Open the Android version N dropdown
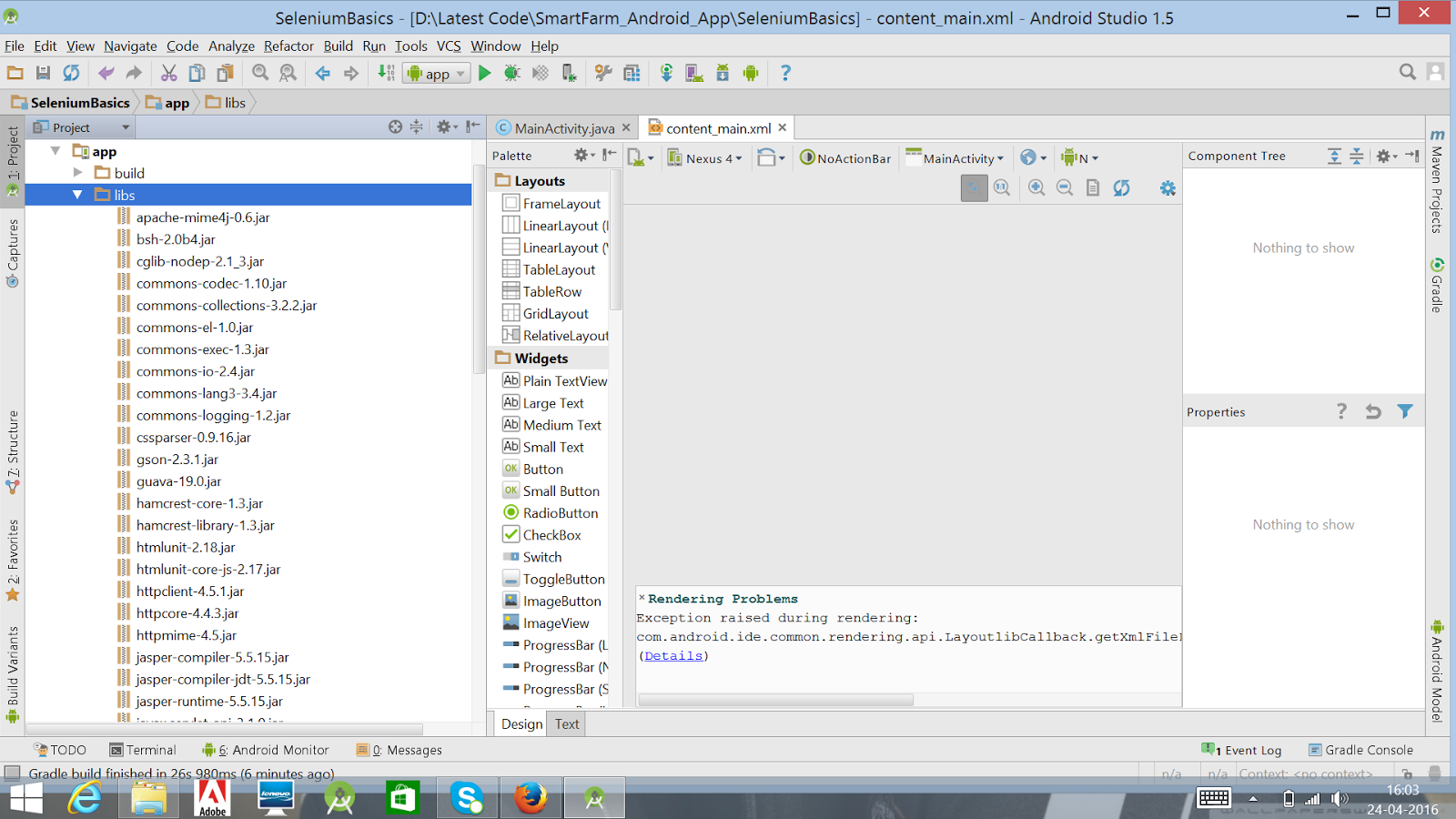The width and height of the screenshot is (1456, 819). (1080, 158)
